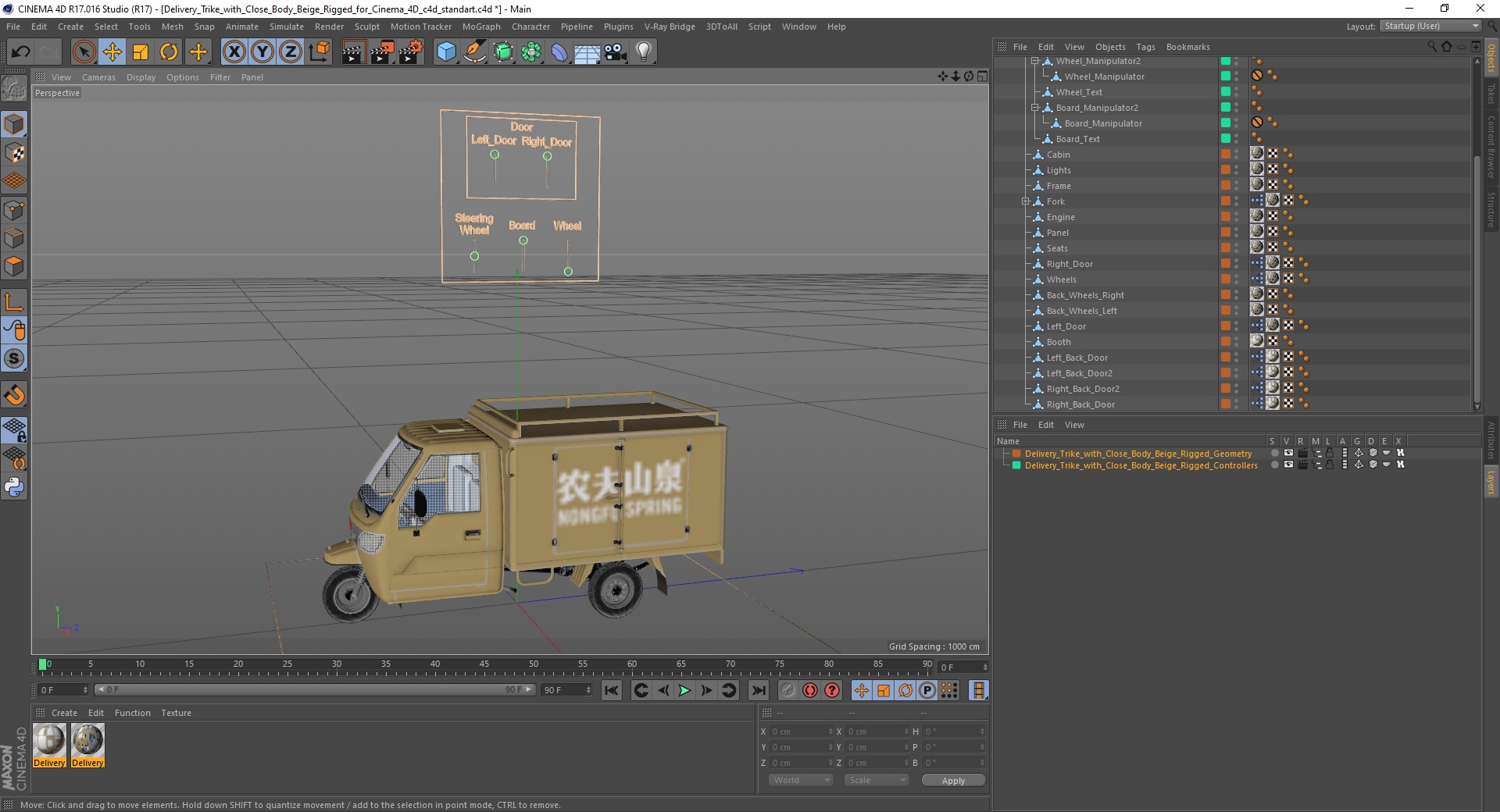1500x812 pixels.
Task: Toggle Z axis lock
Action: click(x=291, y=52)
